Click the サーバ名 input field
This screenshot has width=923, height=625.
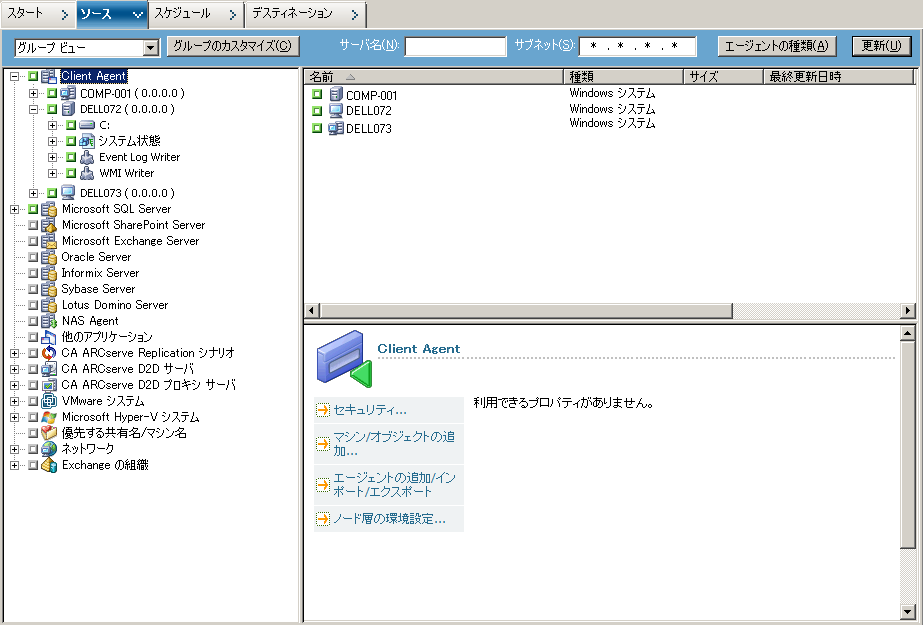(456, 46)
